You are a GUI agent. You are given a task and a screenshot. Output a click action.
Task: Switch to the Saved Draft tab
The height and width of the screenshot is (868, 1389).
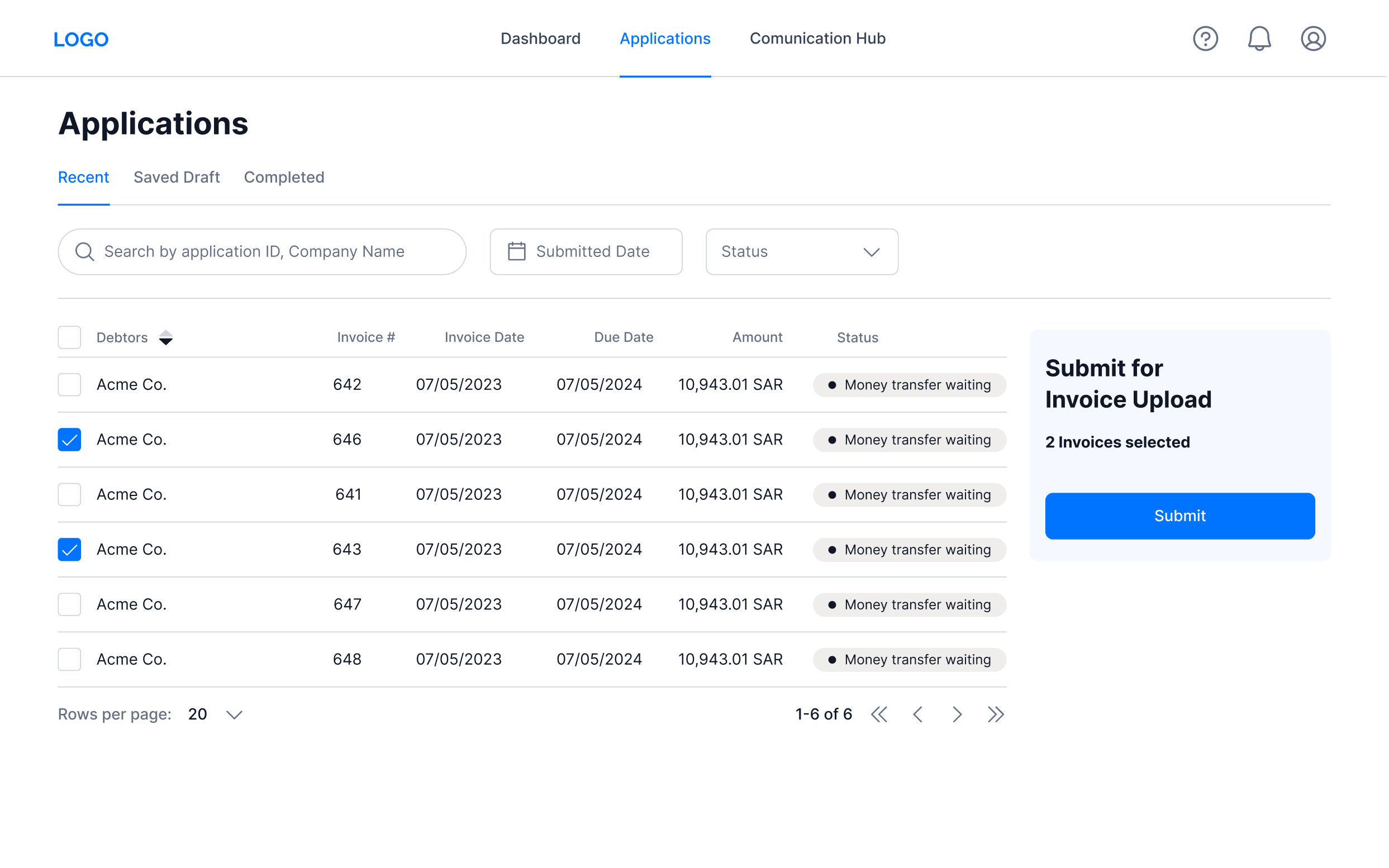click(177, 178)
